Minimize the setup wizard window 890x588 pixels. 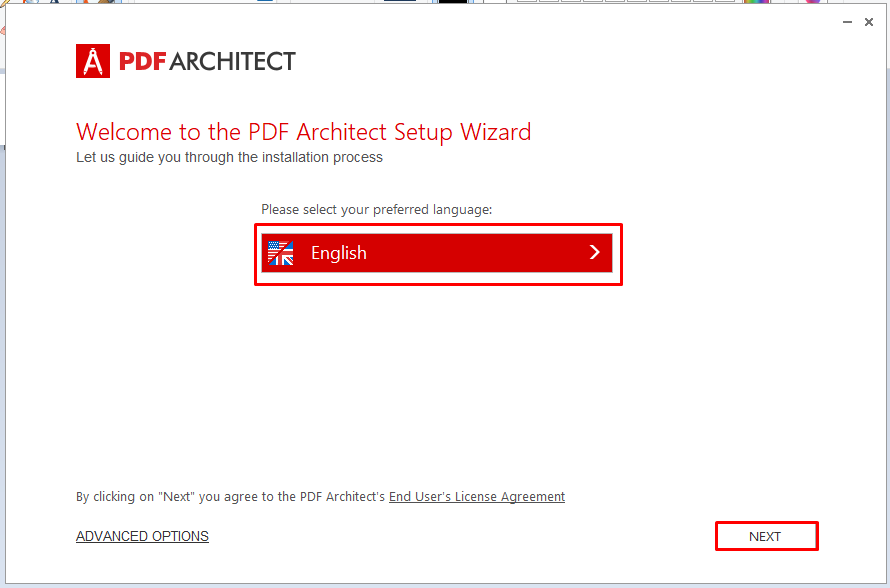point(847,22)
